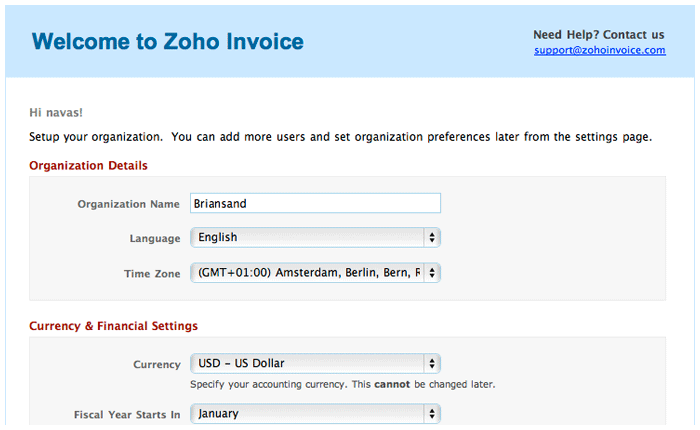Click the Currency & Financial Settings heading
700x430 pixels.
(x=113, y=326)
